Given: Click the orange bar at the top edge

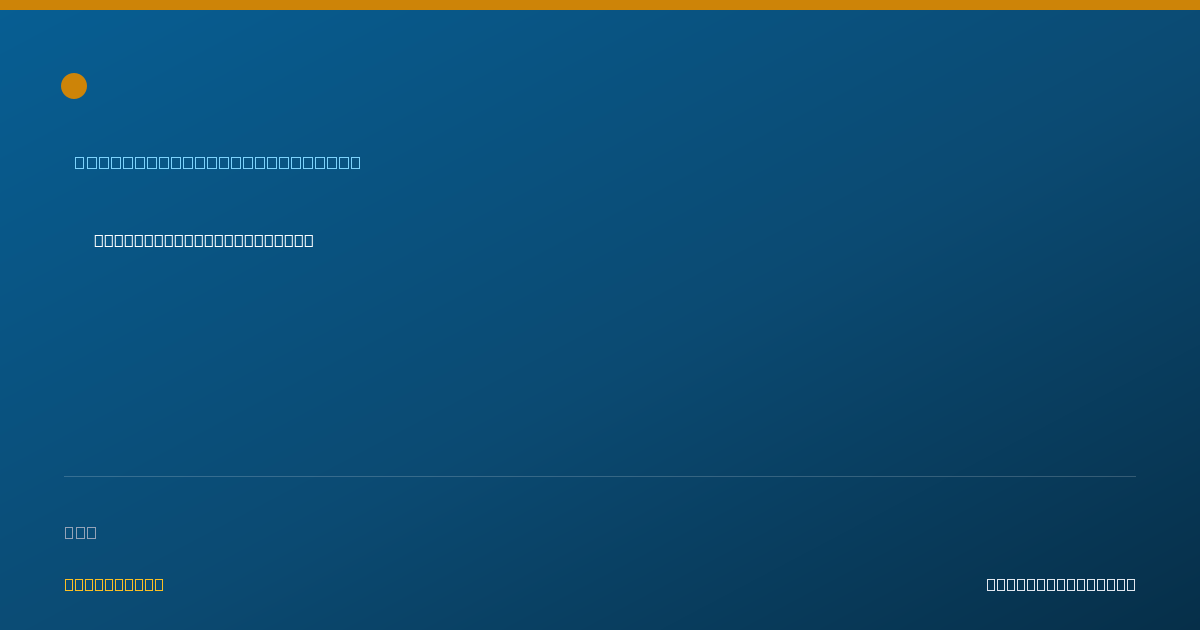Looking at the screenshot, I should [x=600, y=5].
